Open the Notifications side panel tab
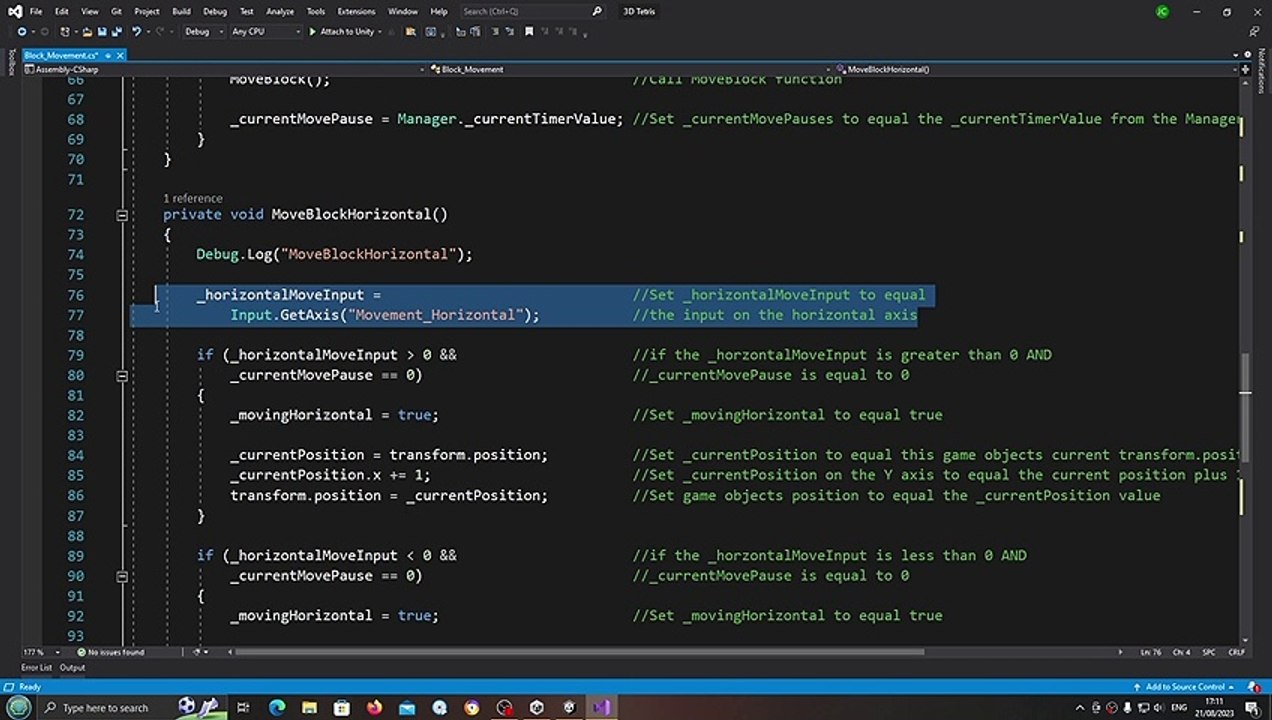Image resolution: width=1272 pixels, height=720 pixels. click(1261, 69)
